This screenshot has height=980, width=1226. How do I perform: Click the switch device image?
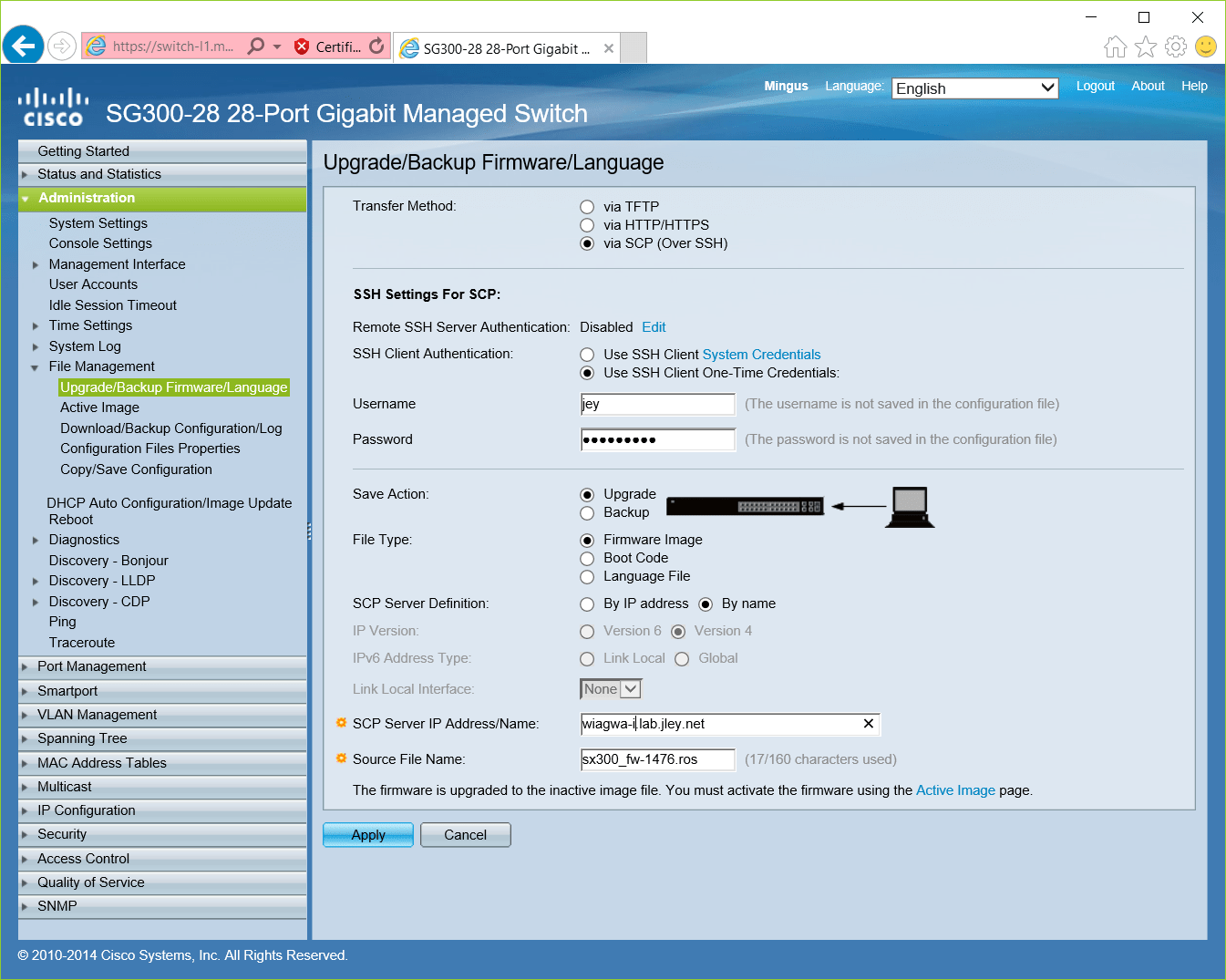[x=746, y=507]
